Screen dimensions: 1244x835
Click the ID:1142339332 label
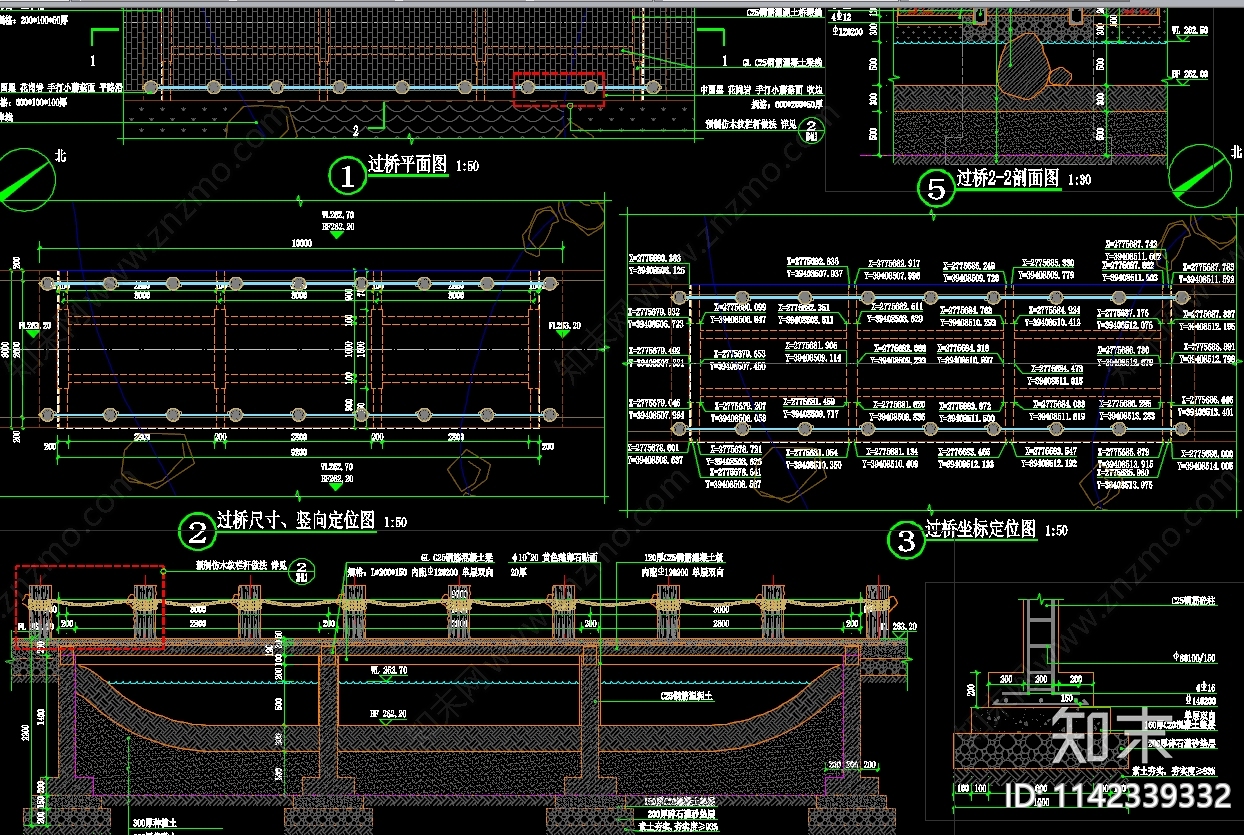click(x=1117, y=797)
